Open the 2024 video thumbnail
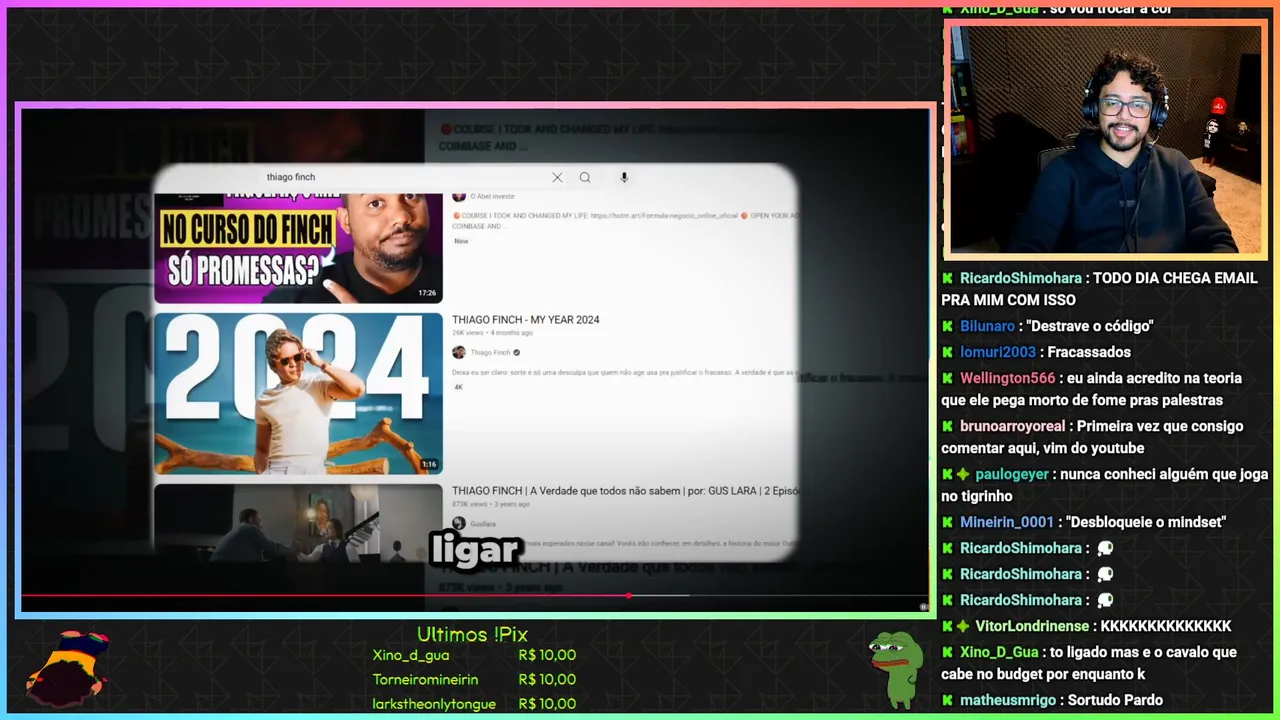This screenshot has width=1280, height=720. click(x=298, y=393)
